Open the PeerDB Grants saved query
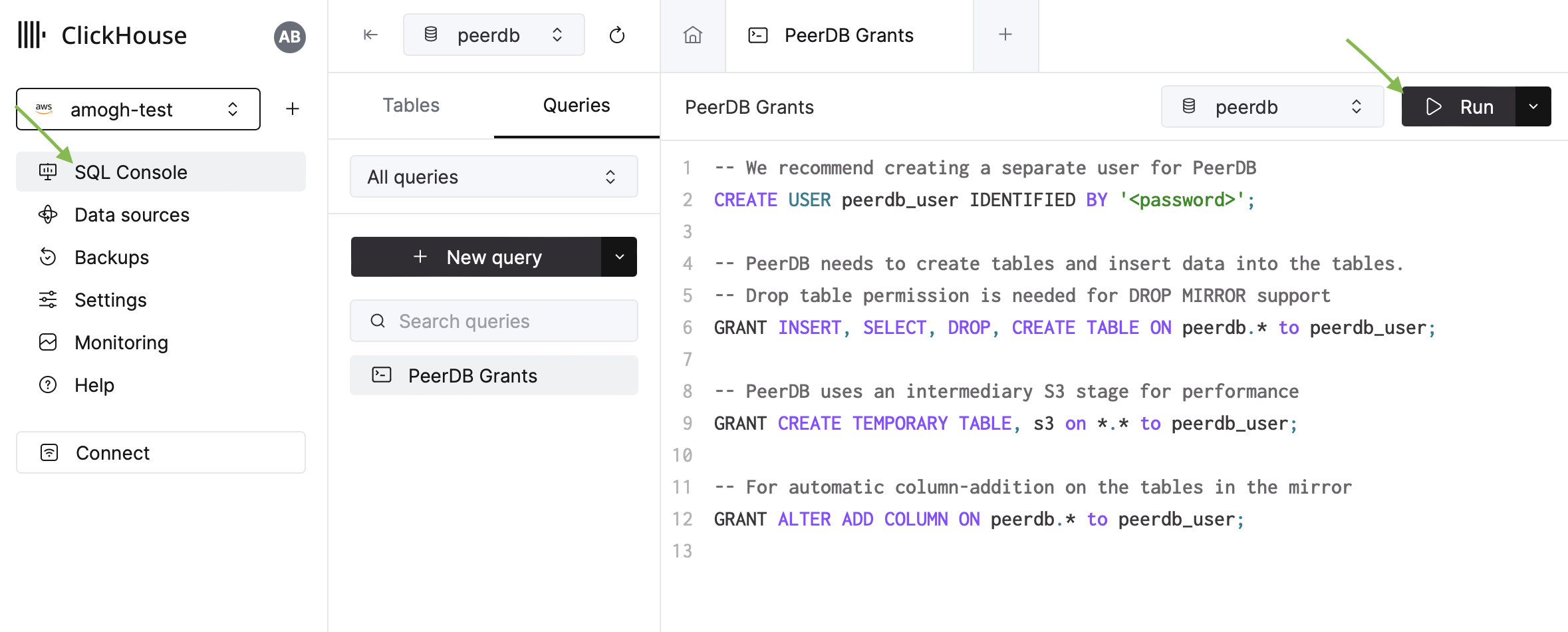Screen dimensions: 1568x632 click(x=493, y=375)
